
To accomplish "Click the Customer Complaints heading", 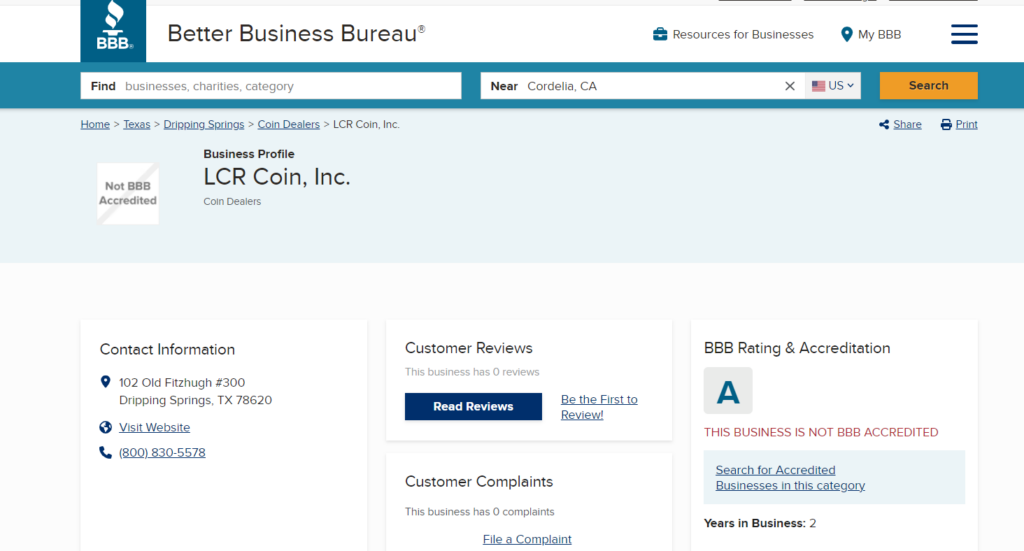I will 479,482.
